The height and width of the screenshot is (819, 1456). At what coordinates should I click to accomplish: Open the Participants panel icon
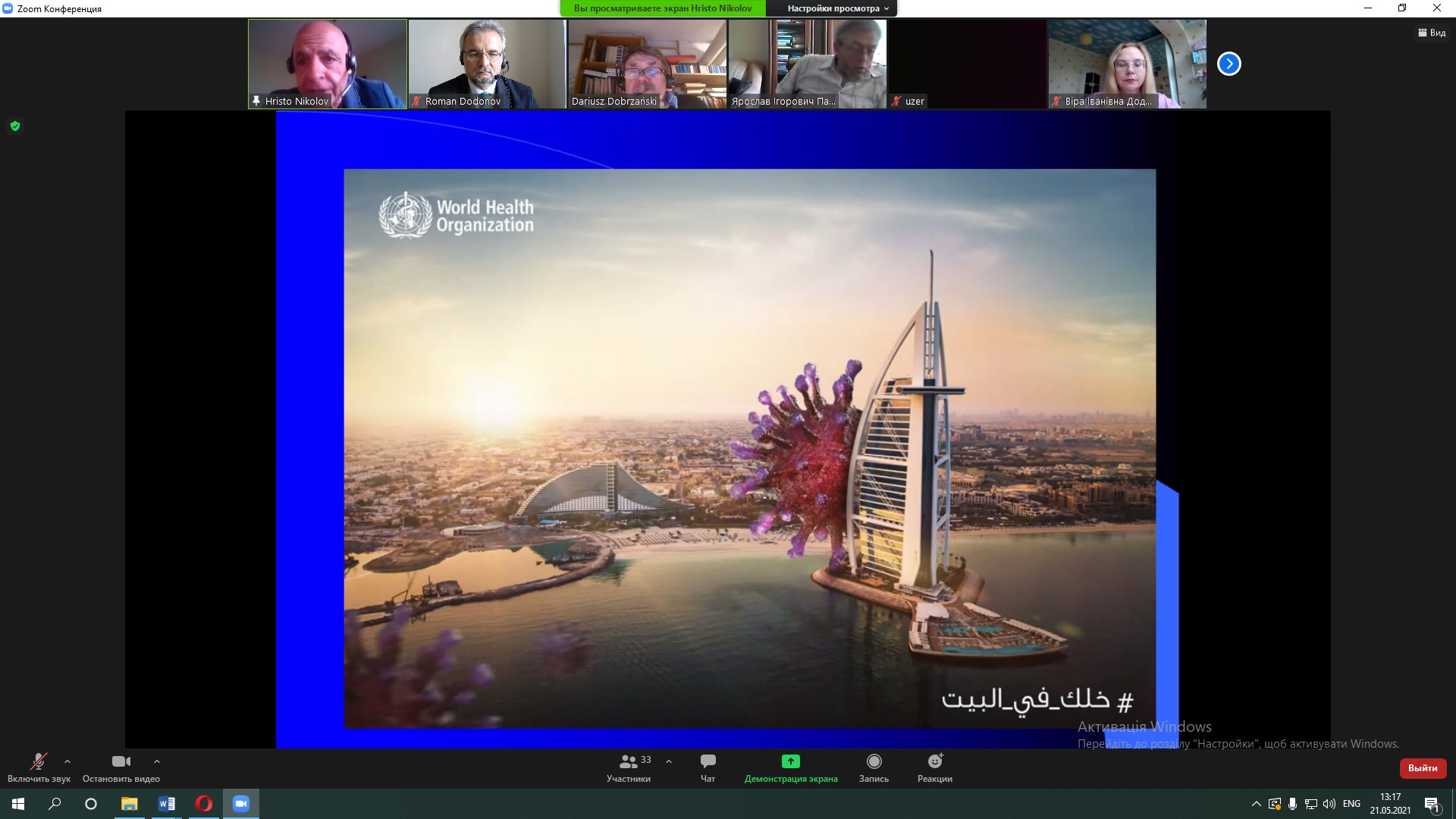coord(629,761)
